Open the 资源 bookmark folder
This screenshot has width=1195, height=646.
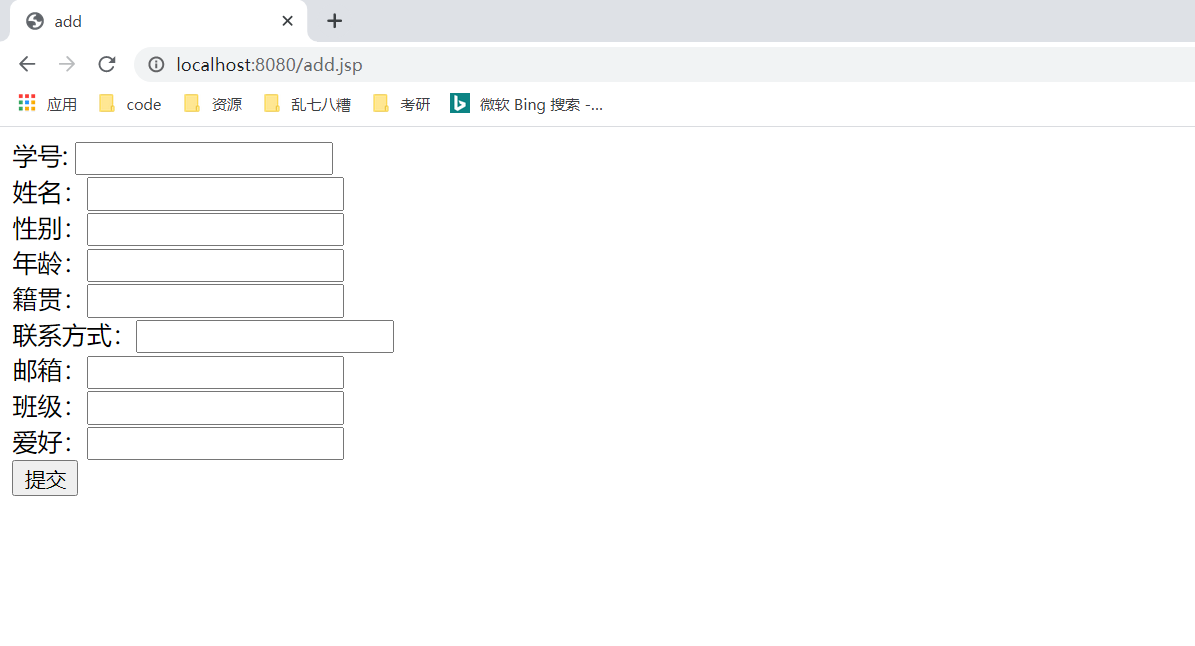coord(213,104)
